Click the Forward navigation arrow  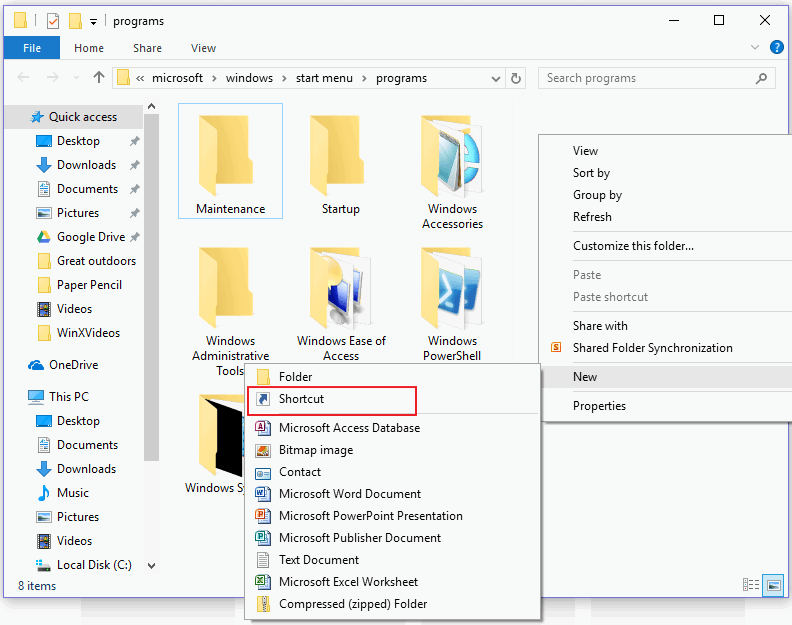click(x=53, y=77)
